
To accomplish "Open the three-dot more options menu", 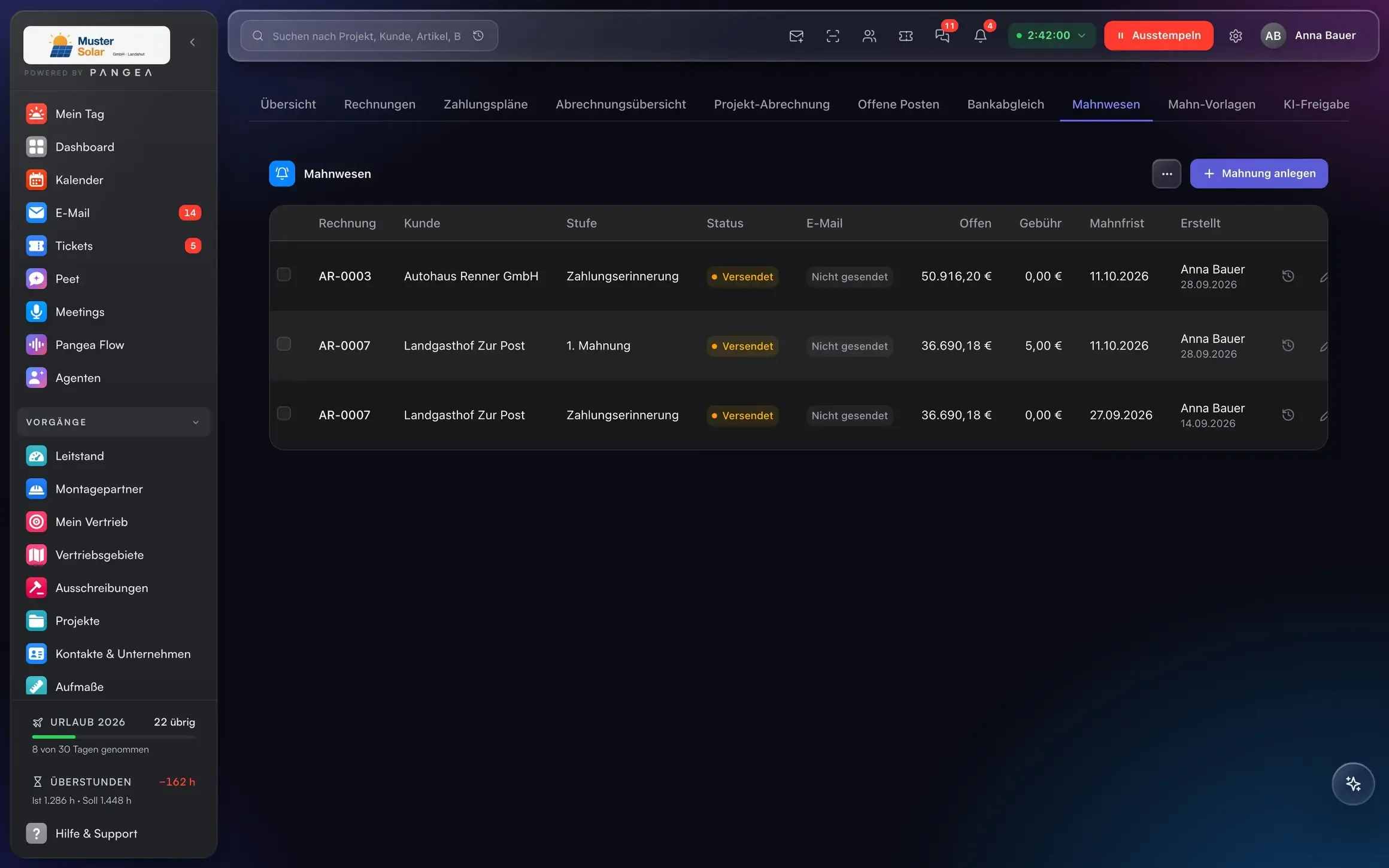I will 1167,174.
